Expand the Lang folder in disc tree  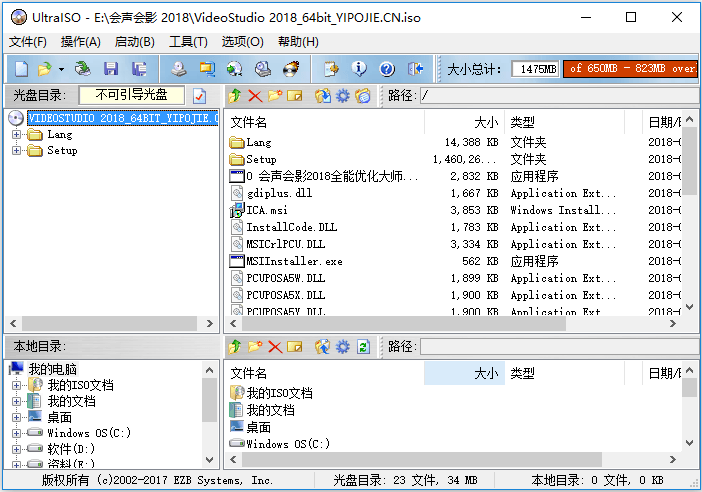point(16,134)
